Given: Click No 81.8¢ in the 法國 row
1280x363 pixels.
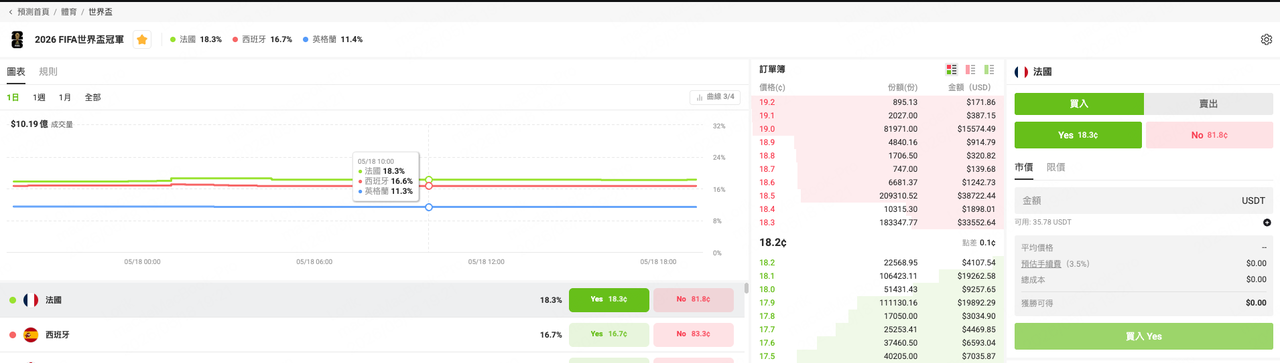Looking at the screenshot, I should [693, 299].
